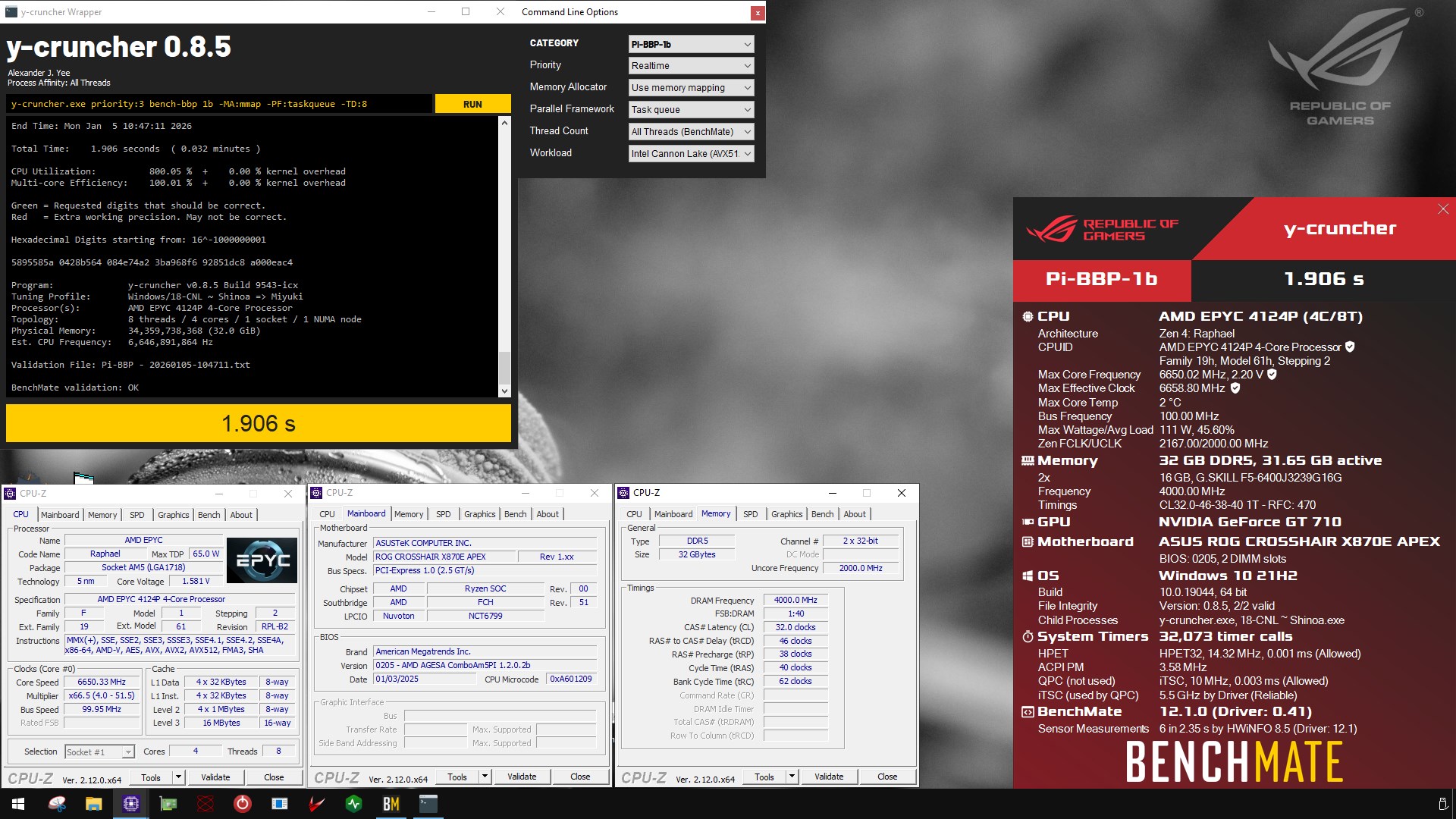1456x819 pixels.
Task: Click Close button in first CPU-Z window
Action: tap(274, 777)
